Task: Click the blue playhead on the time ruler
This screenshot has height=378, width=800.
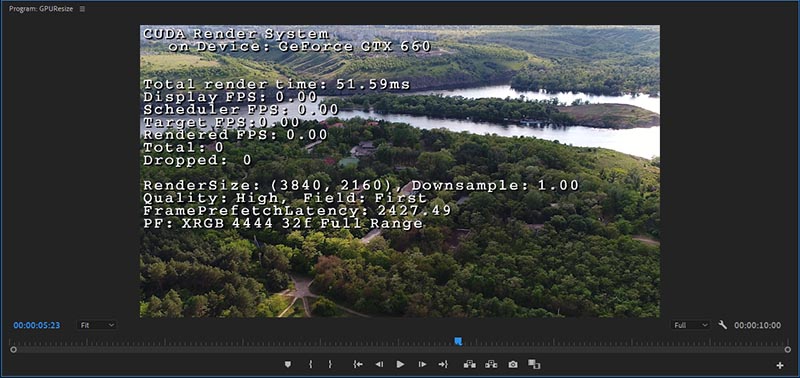Action: tap(458, 341)
